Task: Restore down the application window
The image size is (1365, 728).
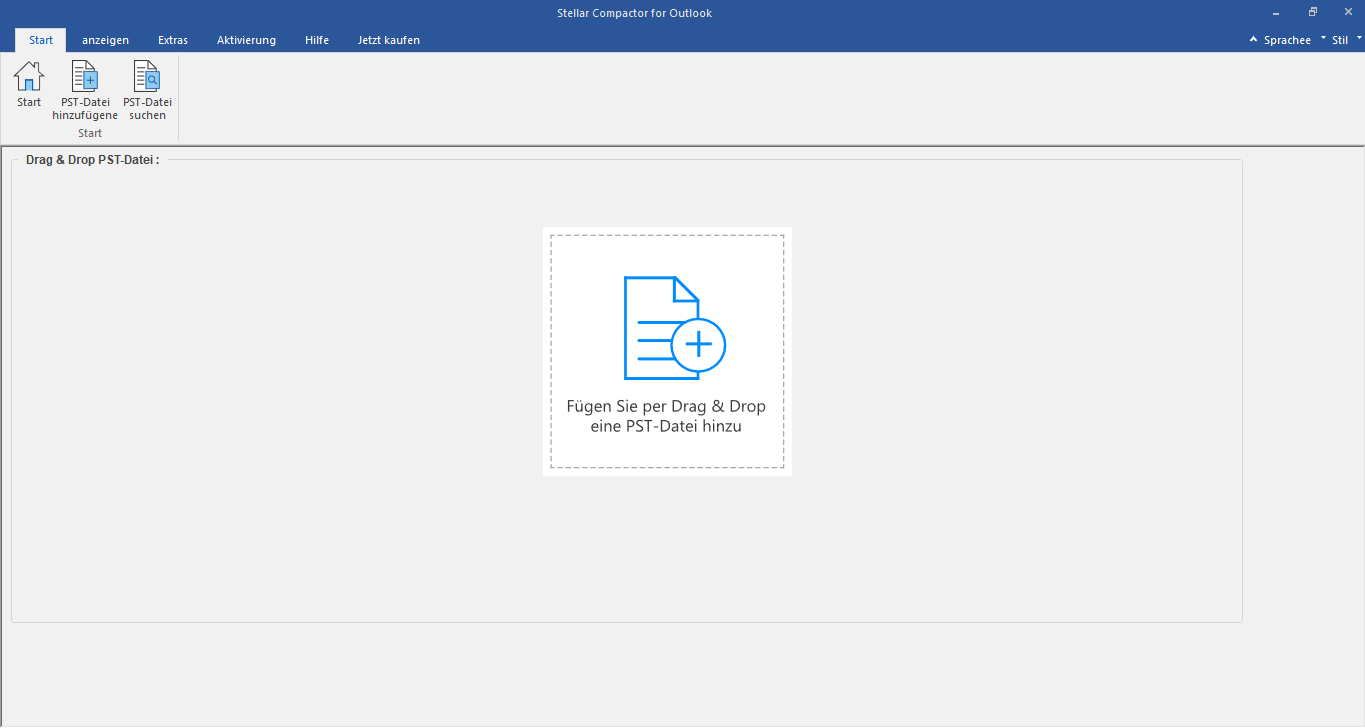Action: pos(1311,11)
